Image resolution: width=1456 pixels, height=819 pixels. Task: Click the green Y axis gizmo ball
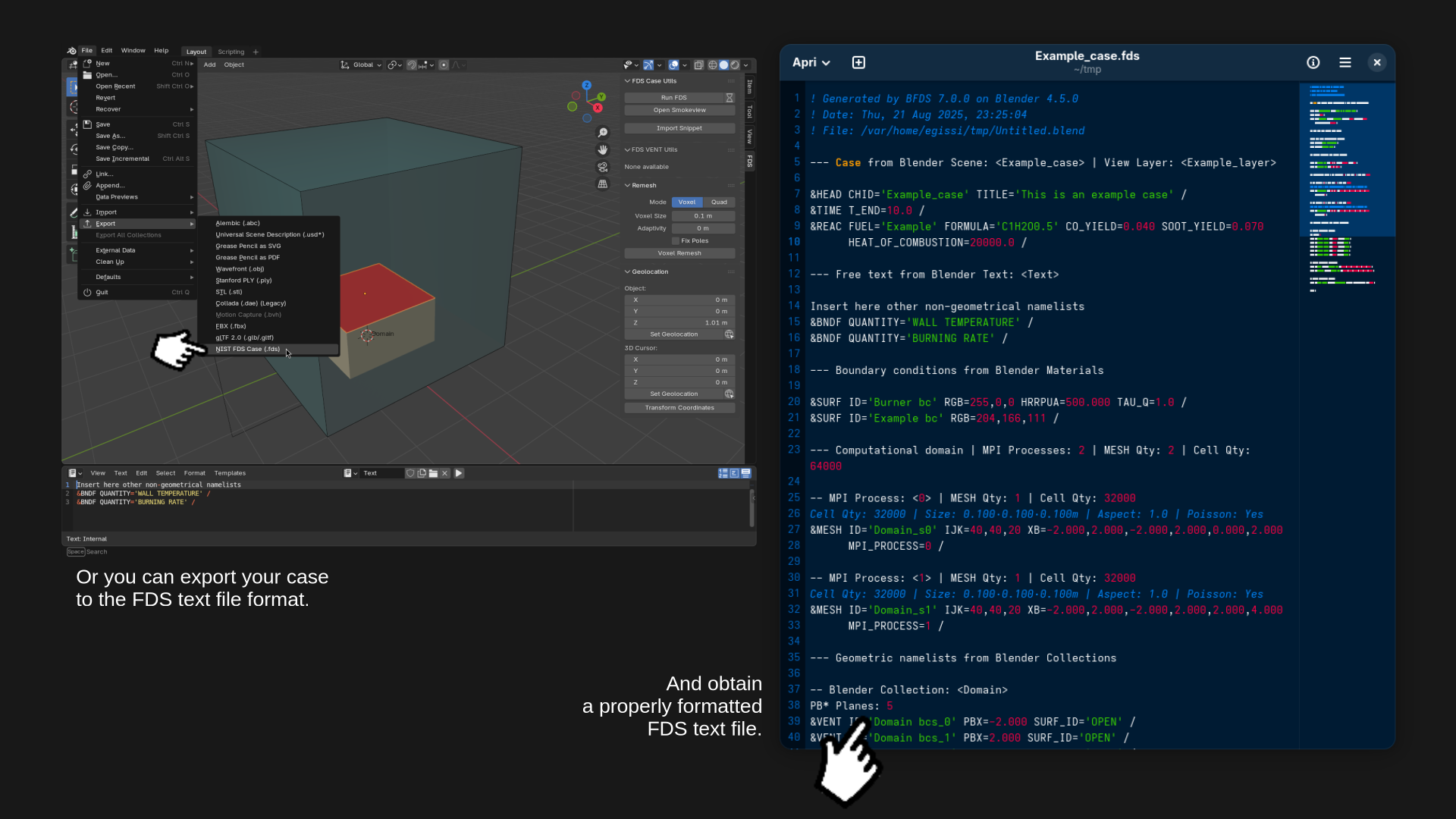click(601, 97)
